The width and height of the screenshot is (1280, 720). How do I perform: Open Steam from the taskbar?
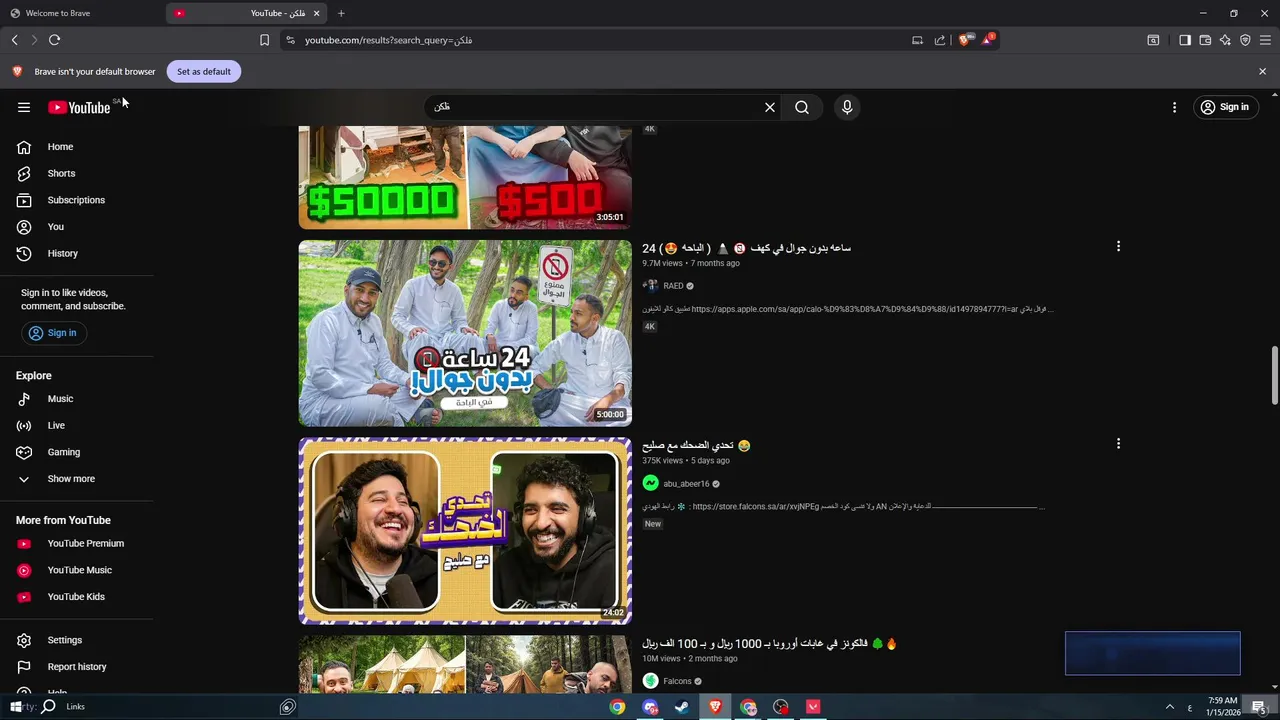pyautogui.click(x=682, y=707)
